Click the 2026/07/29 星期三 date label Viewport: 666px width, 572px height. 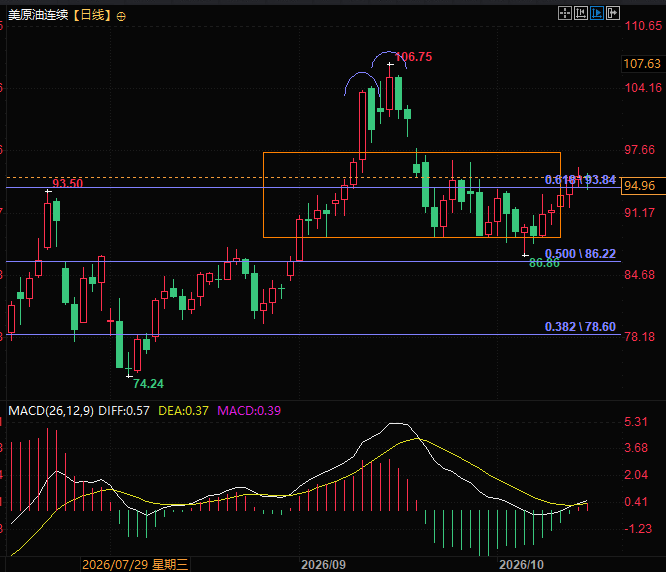tap(135, 564)
